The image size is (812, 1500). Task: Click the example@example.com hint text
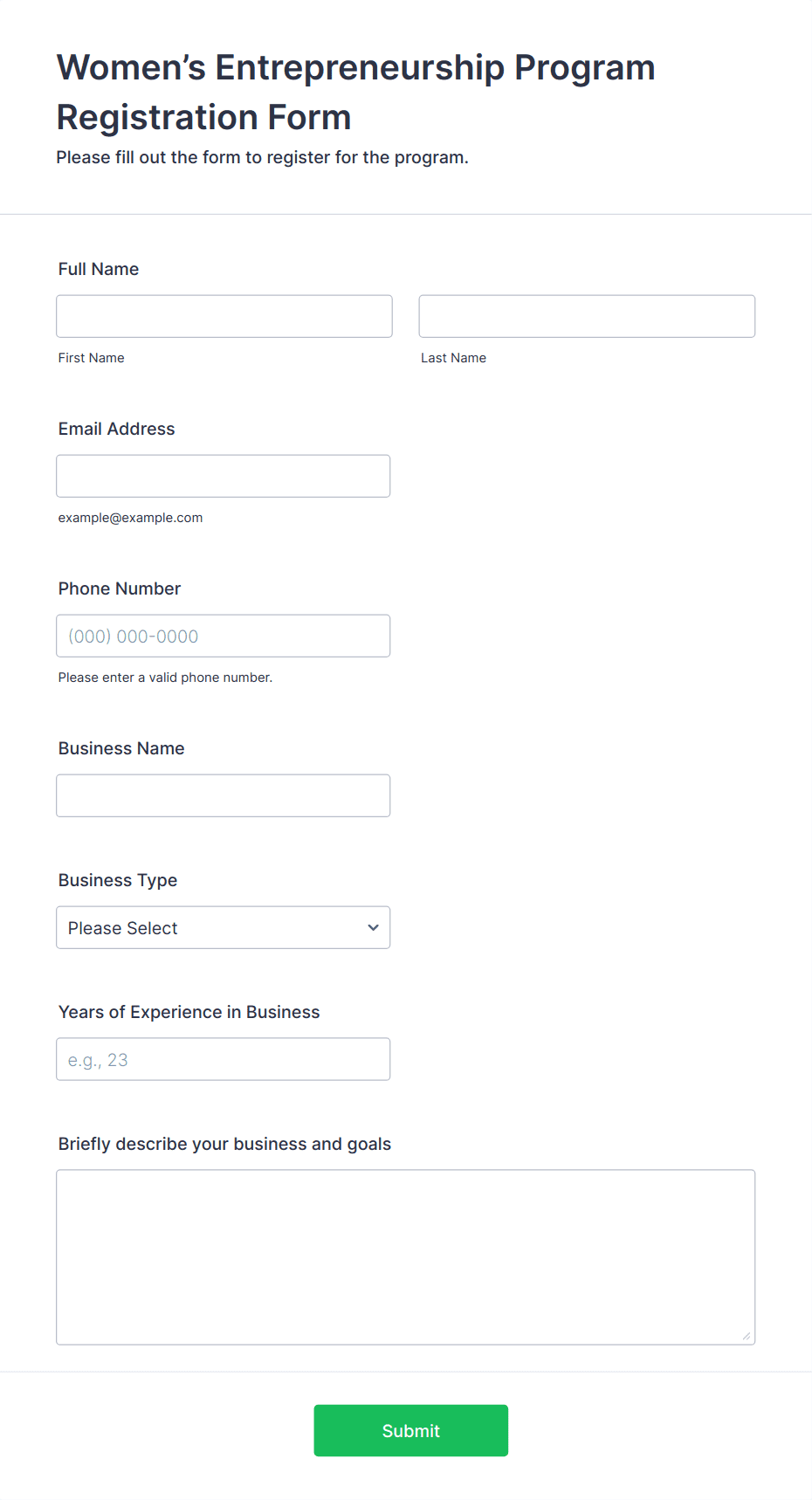click(131, 518)
